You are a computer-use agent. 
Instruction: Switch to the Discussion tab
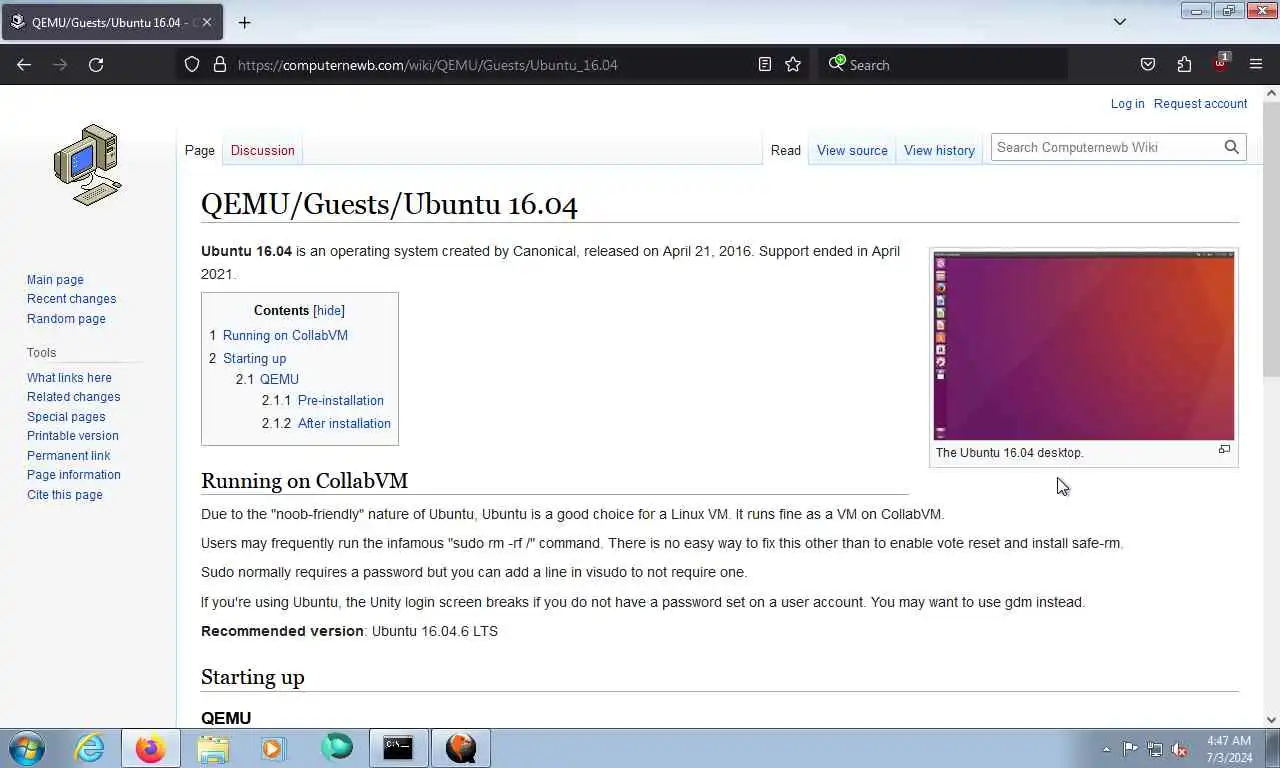click(x=262, y=150)
